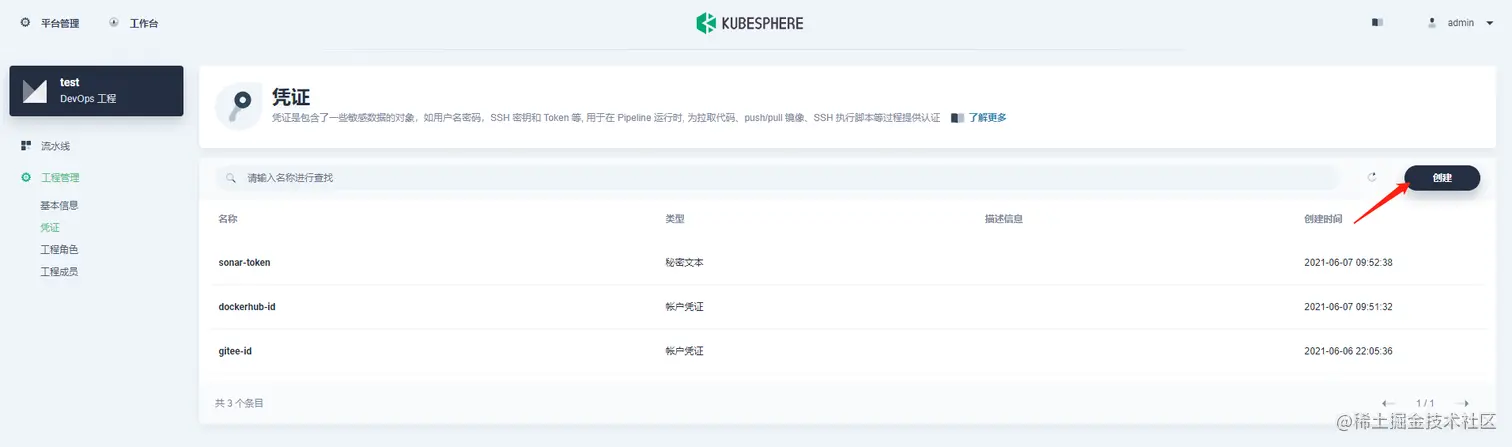The height and width of the screenshot is (447, 1512).
Task: Click the workbench icon beside 工作台
Action: coord(113,22)
